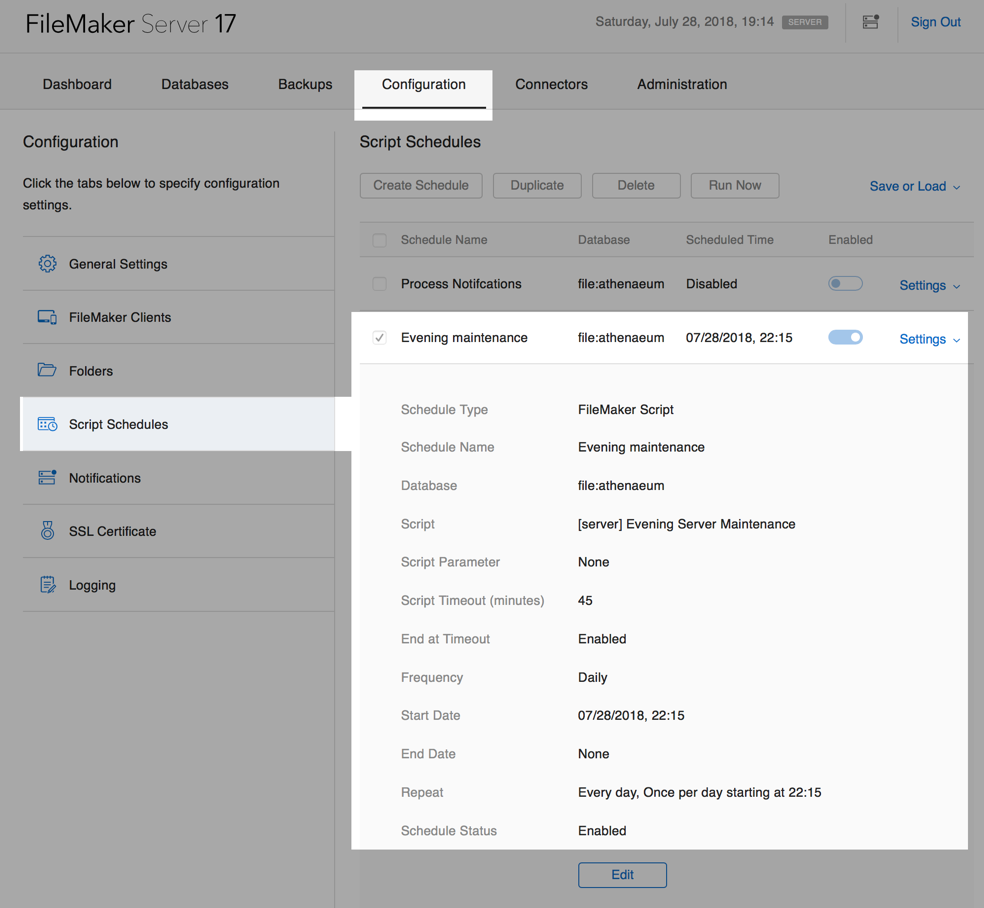Image resolution: width=984 pixels, height=908 pixels.
Task: Enable the Process Notifcations schedule toggle
Action: (845, 284)
